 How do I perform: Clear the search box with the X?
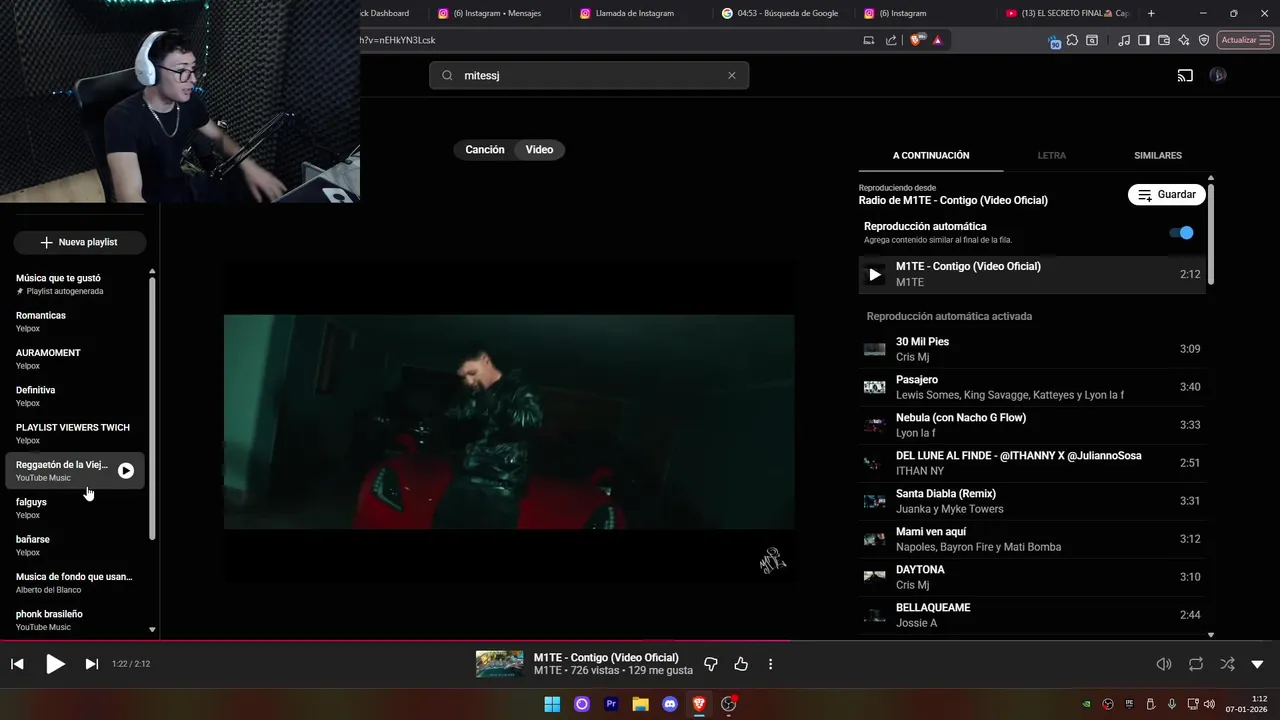(732, 75)
